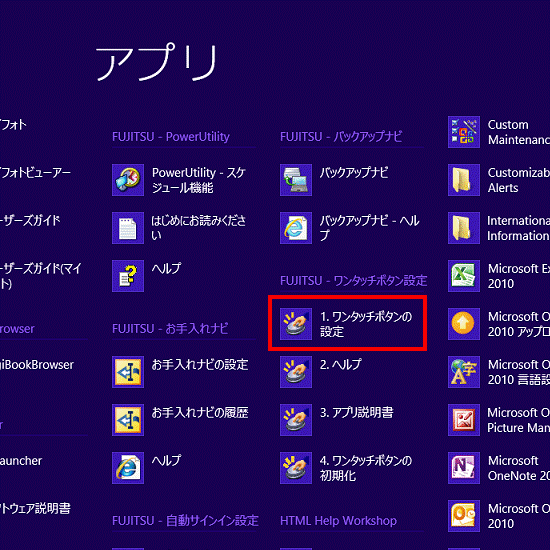
Task: Open バックアップナビ - ヘルプ Internet Explorer icon
Action: [x=296, y=228]
